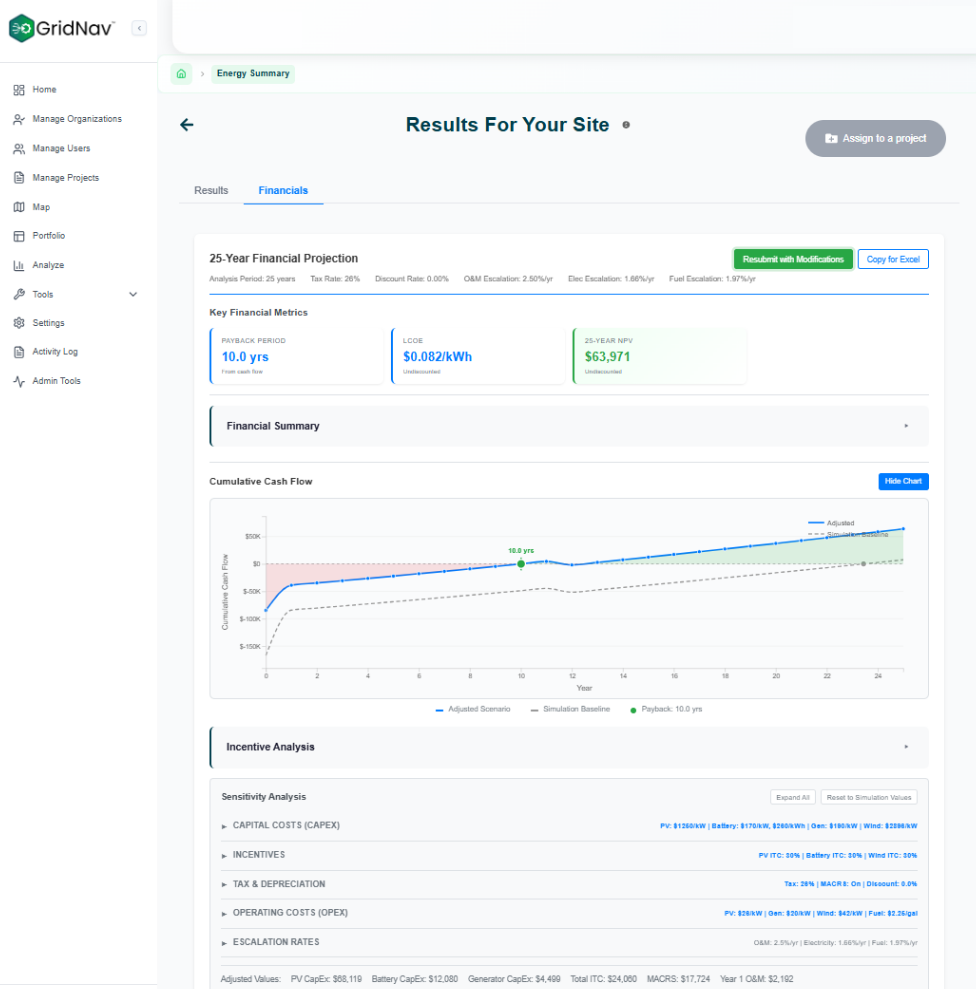The image size is (976, 989).
Task: Click the Settings gear icon
Action: (x=18, y=323)
